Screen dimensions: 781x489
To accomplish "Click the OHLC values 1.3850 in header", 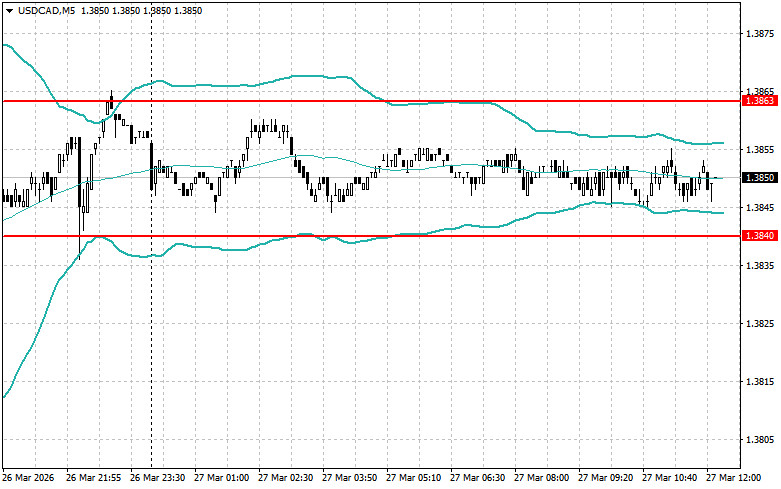I will click(140, 10).
